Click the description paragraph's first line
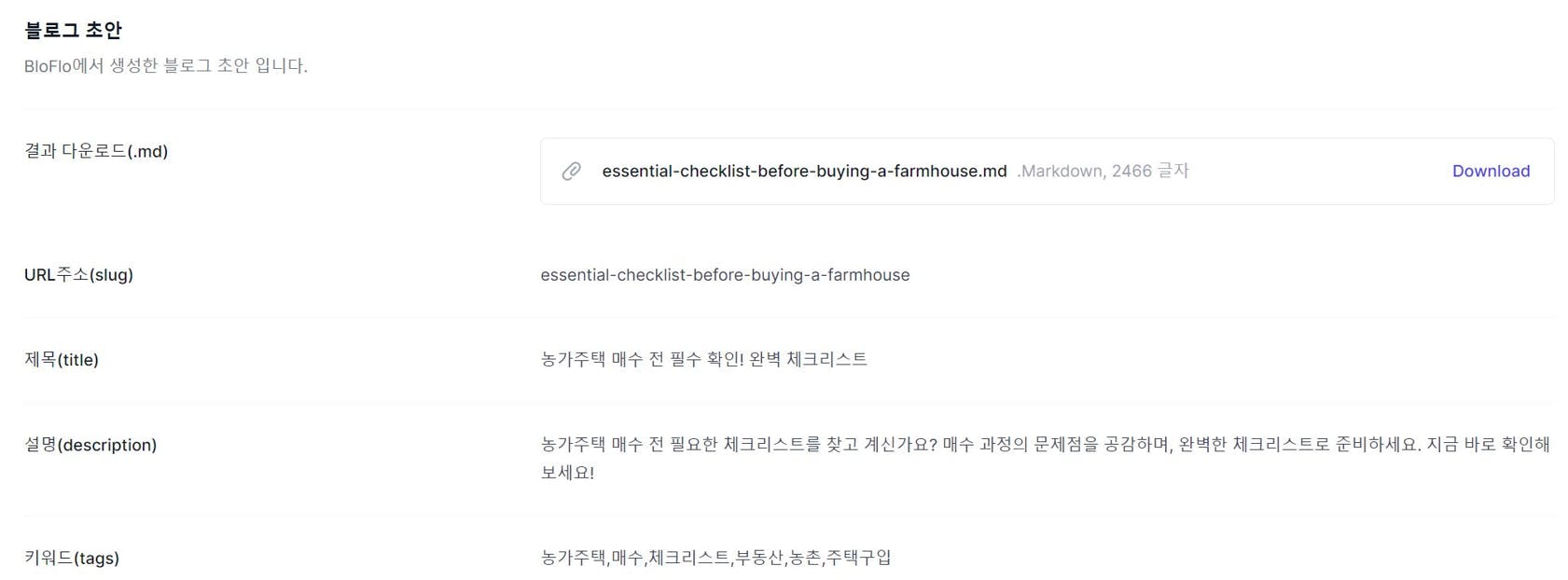The image size is (1568, 580). point(1045,444)
